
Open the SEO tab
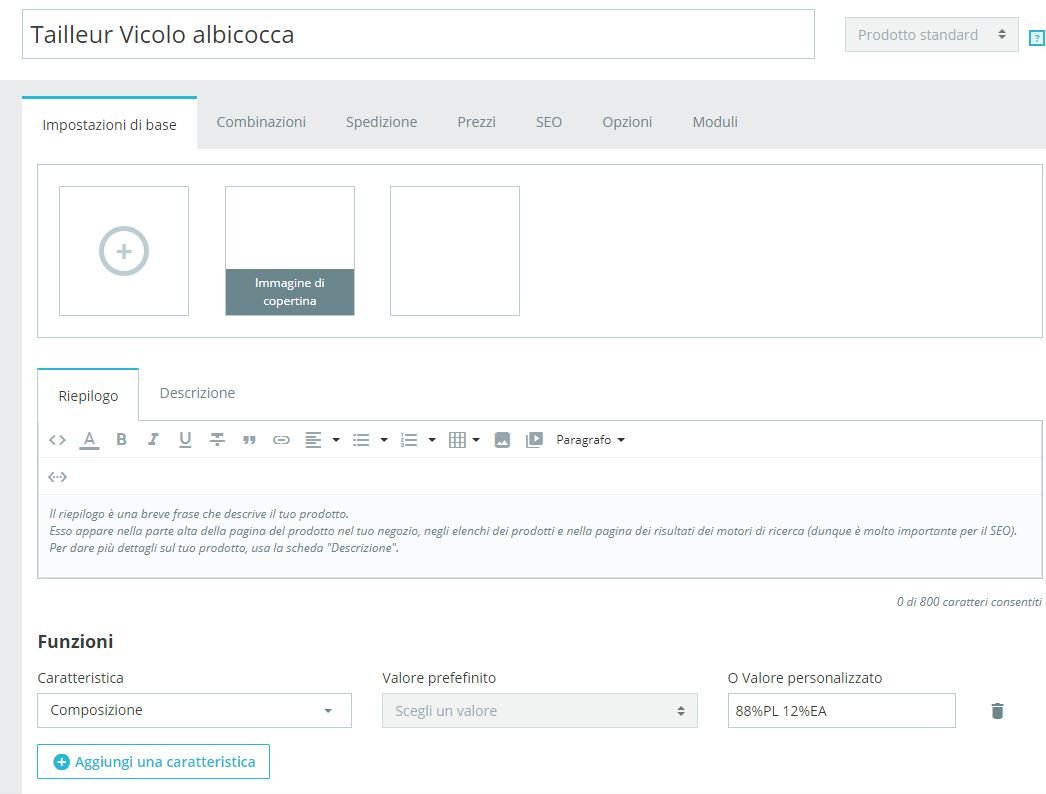548,122
